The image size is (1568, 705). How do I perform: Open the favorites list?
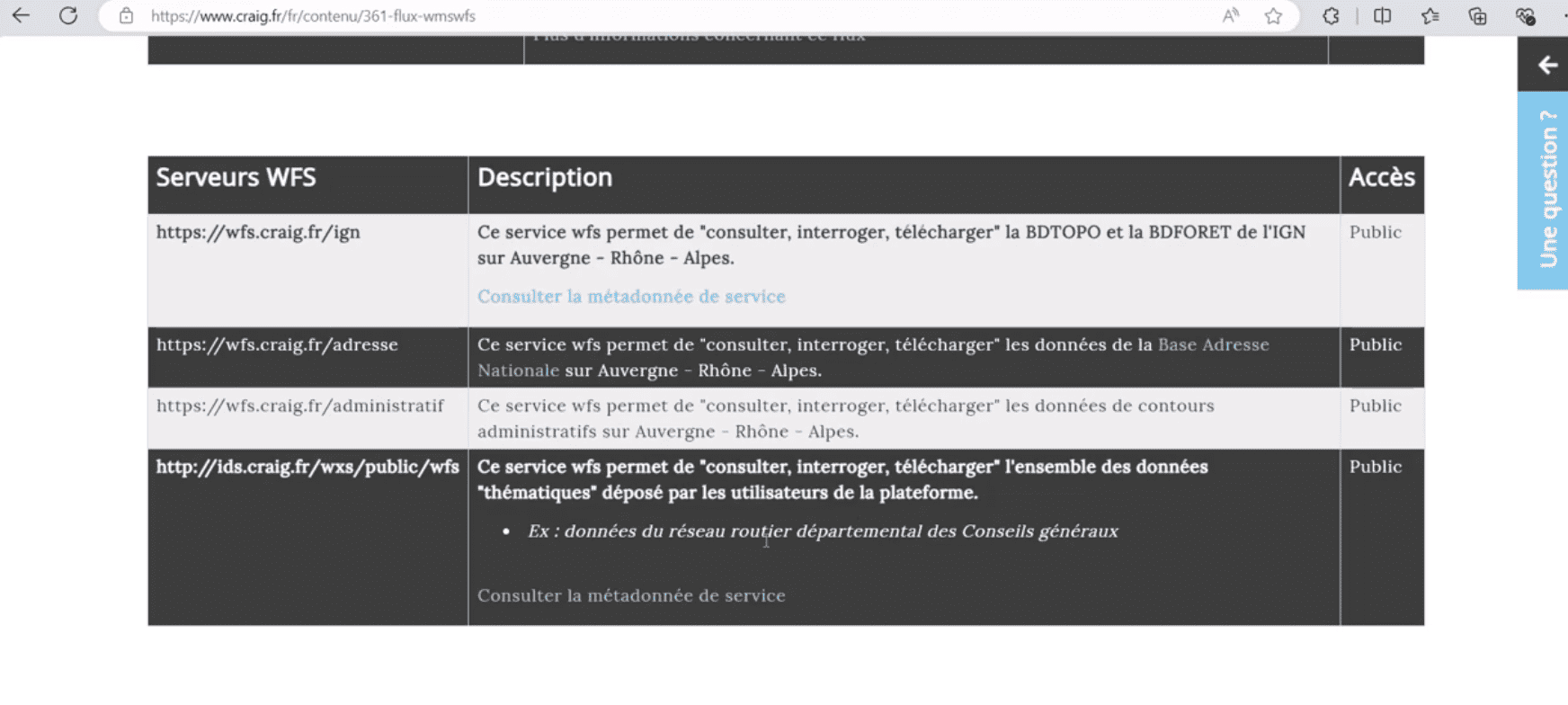(x=1430, y=15)
